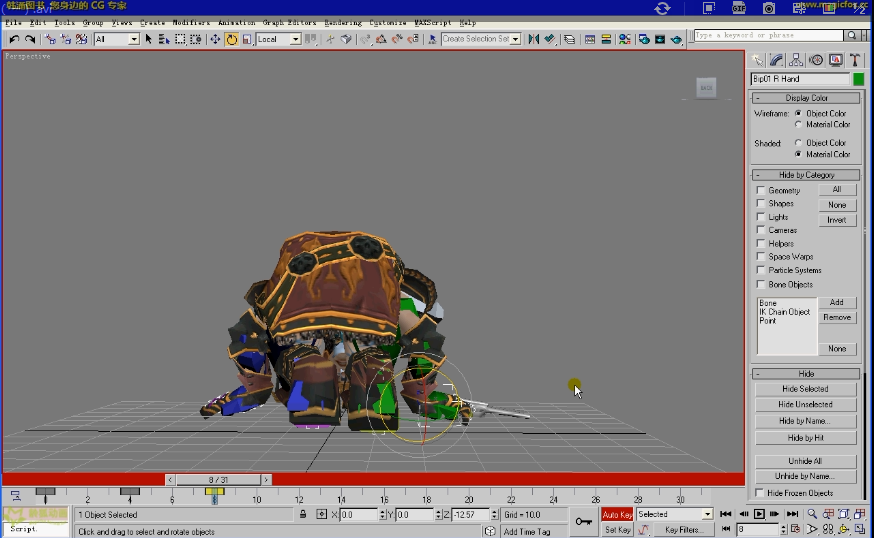Collapse the Display Color rollout

(806, 98)
